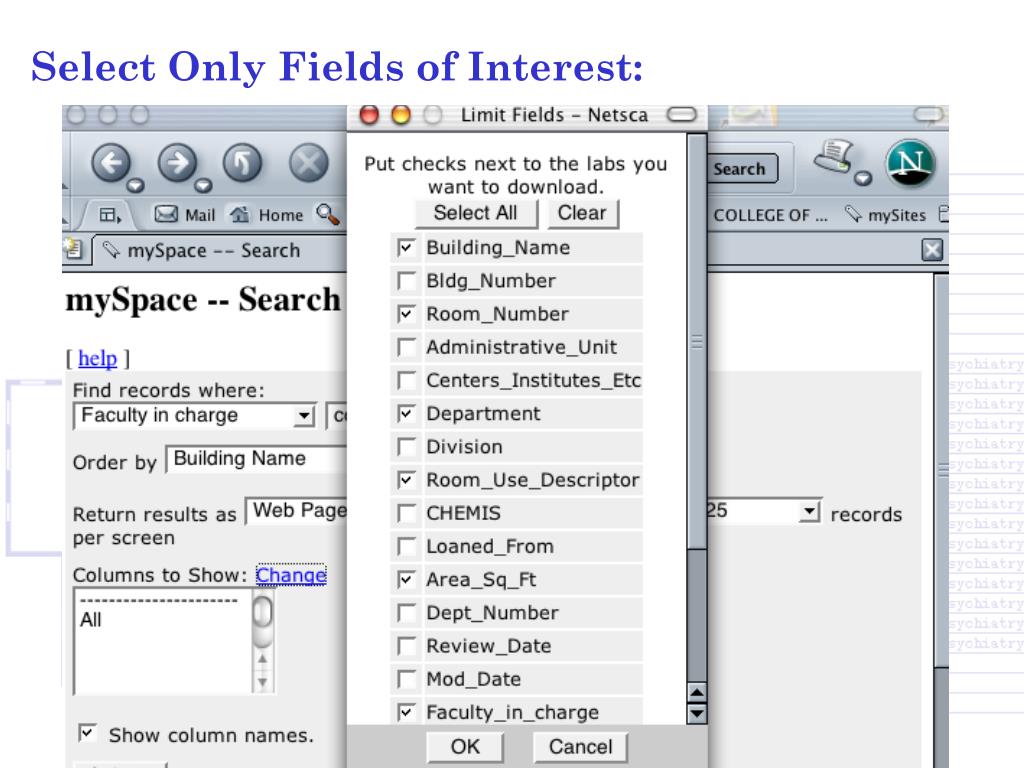Click Cancel in Limit Fields dialog
1024x768 pixels.
coord(581,746)
